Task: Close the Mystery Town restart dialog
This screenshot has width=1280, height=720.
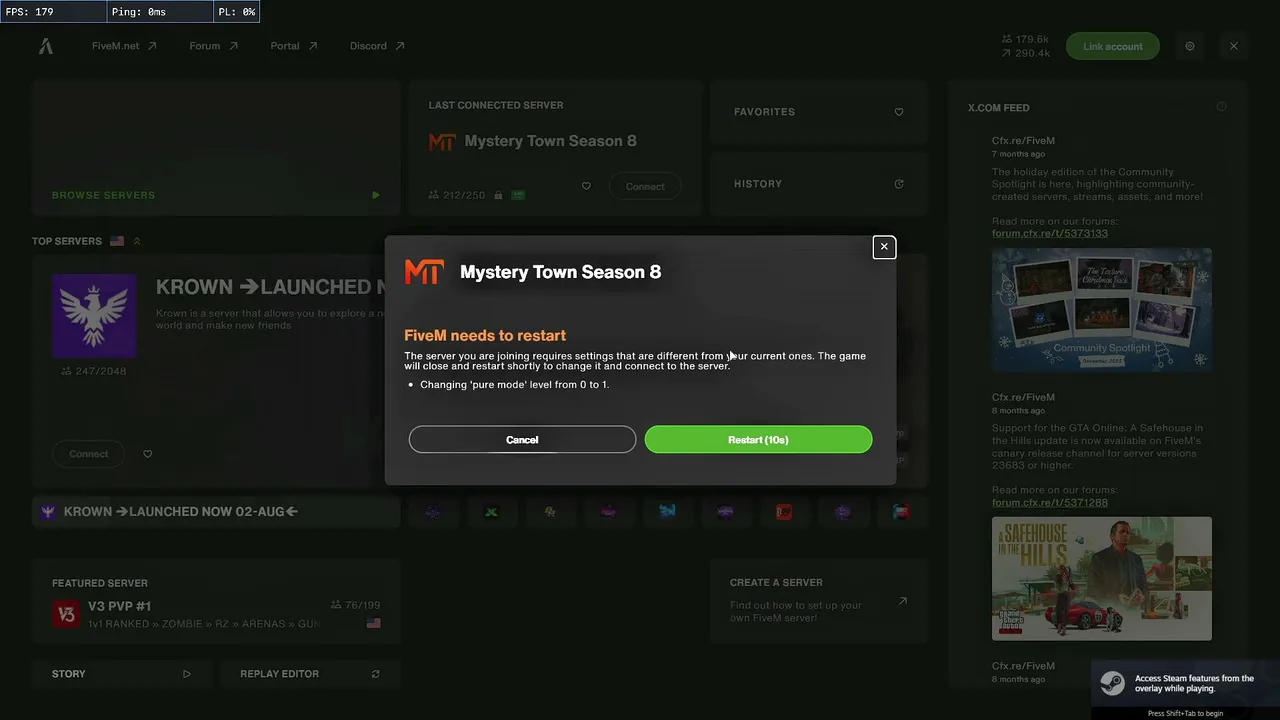Action: click(884, 247)
